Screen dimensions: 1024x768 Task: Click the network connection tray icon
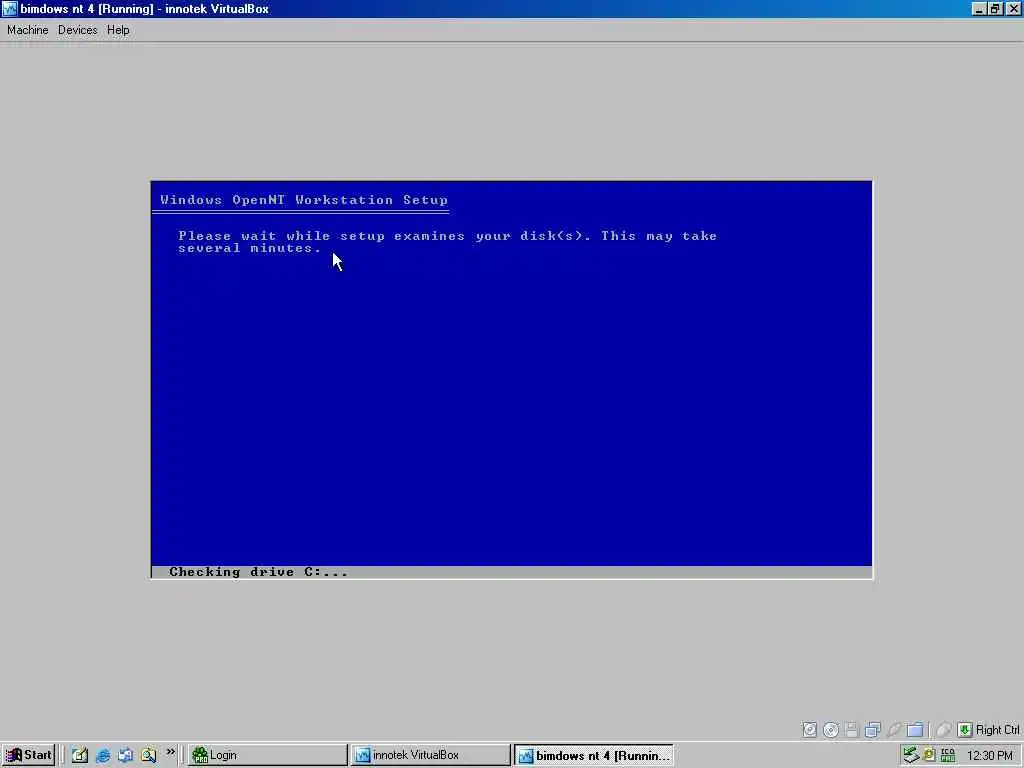pos(910,755)
